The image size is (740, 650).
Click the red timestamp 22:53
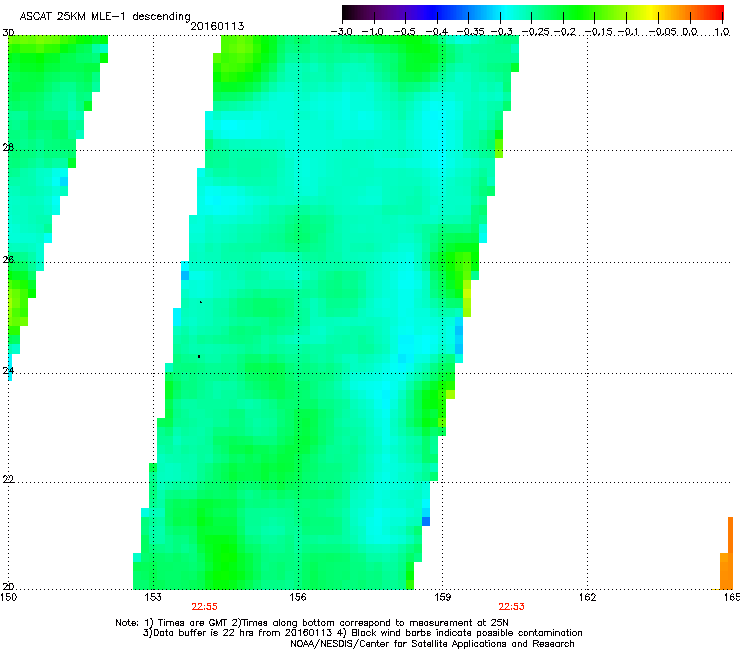(x=512, y=607)
